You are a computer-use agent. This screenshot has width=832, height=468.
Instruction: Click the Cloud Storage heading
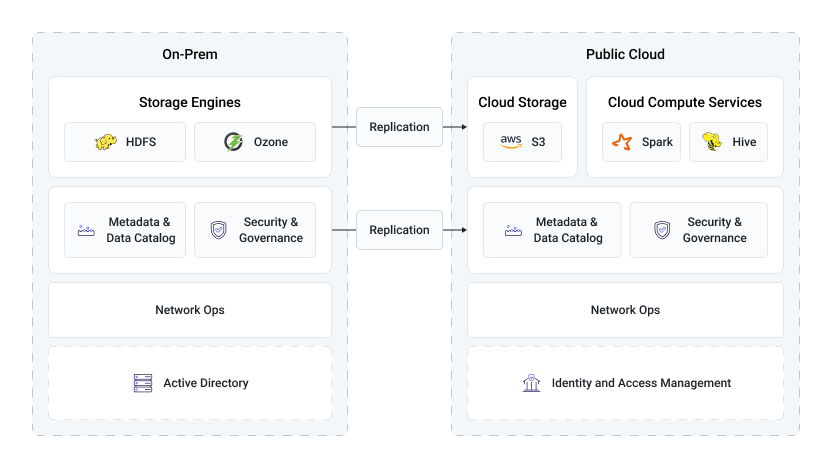click(522, 102)
